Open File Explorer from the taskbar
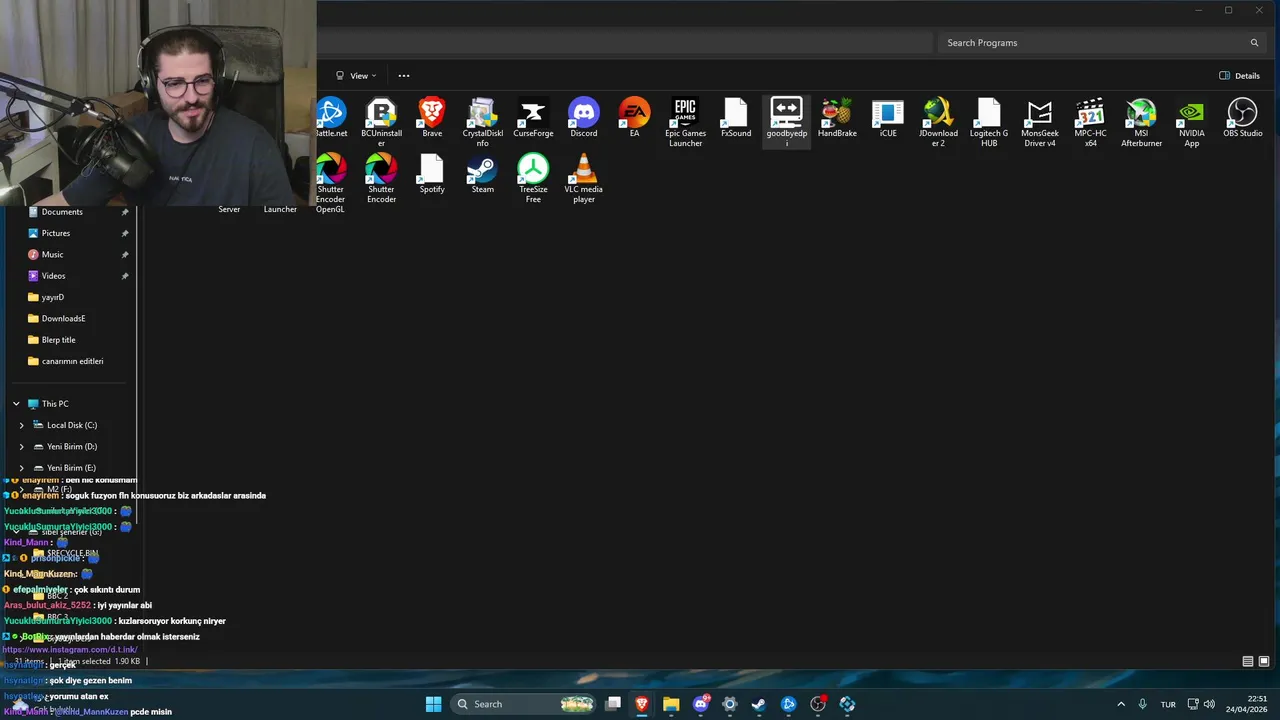 pyautogui.click(x=671, y=704)
